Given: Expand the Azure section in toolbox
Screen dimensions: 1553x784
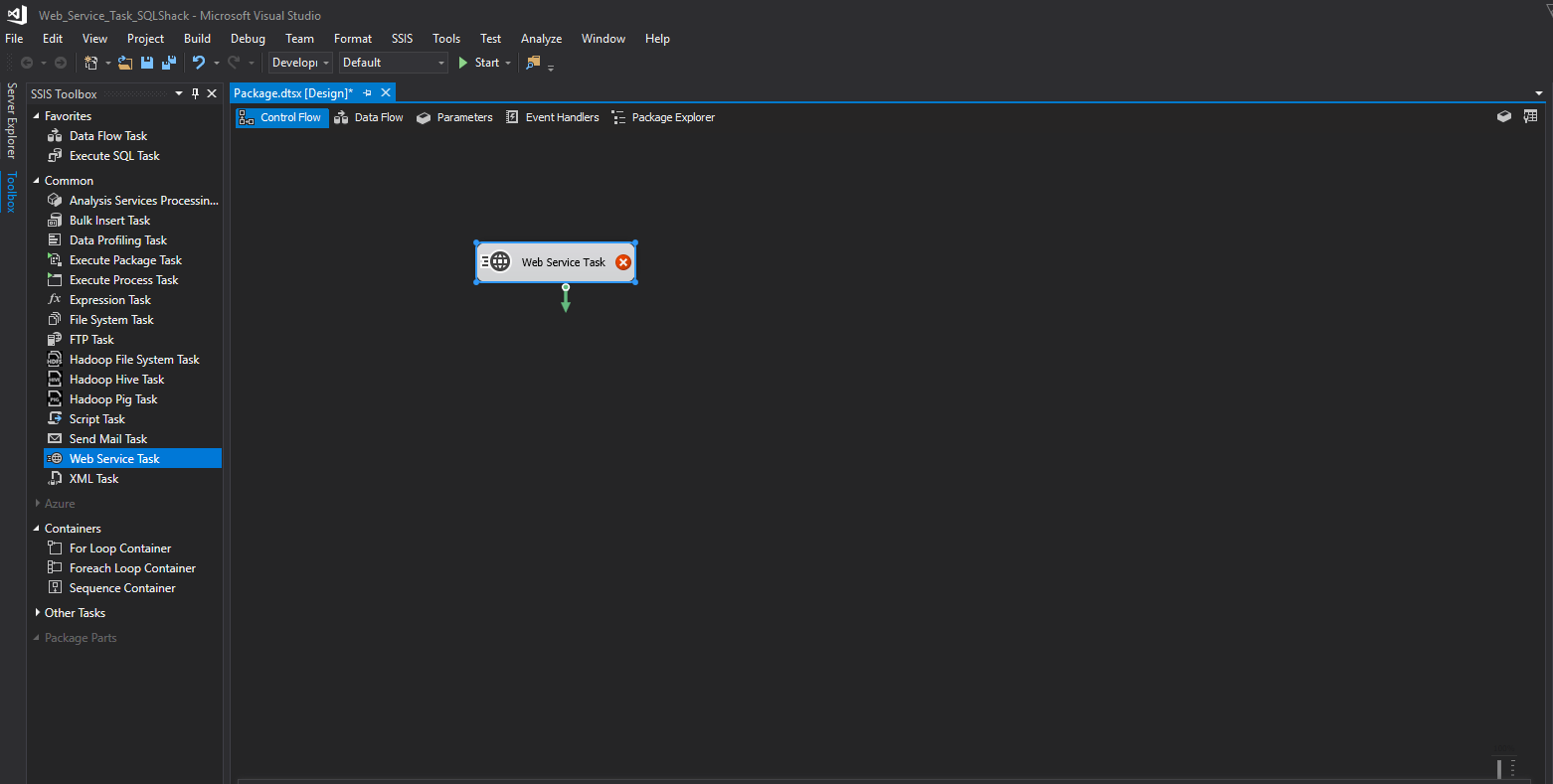Looking at the screenshot, I should (x=37, y=504).
